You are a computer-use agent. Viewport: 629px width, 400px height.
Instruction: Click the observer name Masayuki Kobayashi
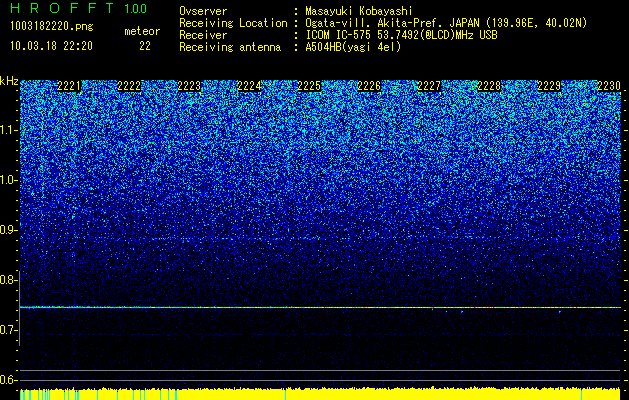(358, 11)
